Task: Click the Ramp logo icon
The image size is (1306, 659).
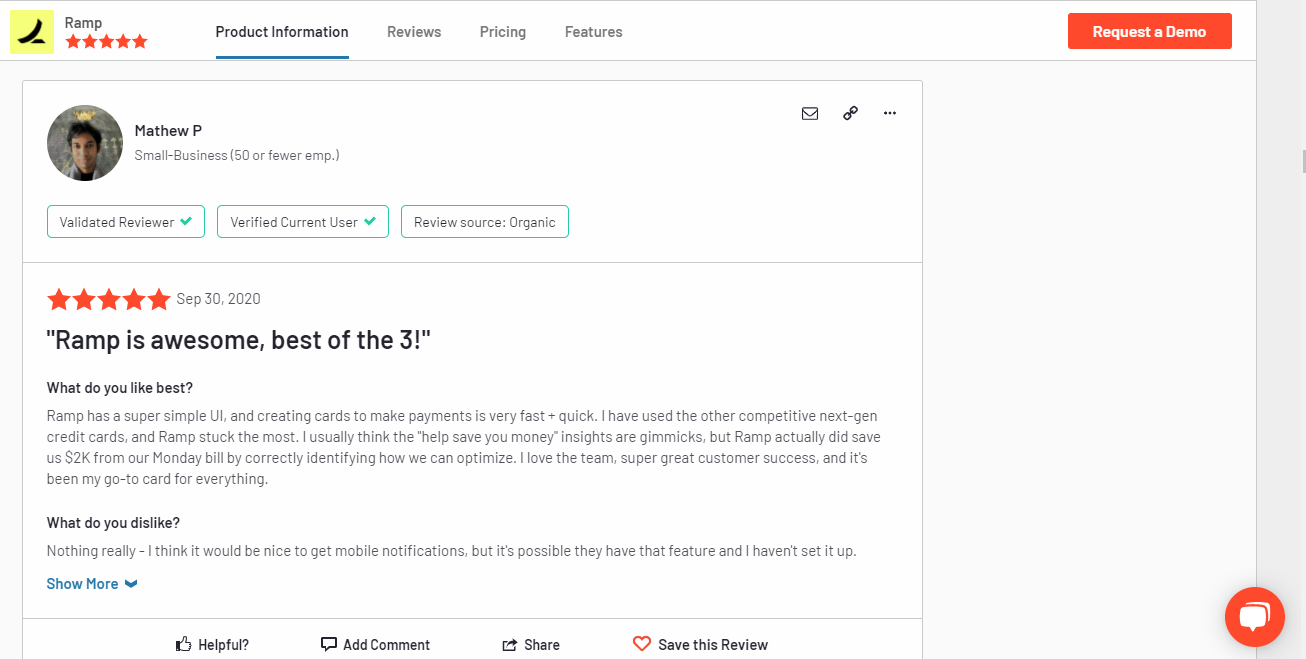Action: click(32, 32)
